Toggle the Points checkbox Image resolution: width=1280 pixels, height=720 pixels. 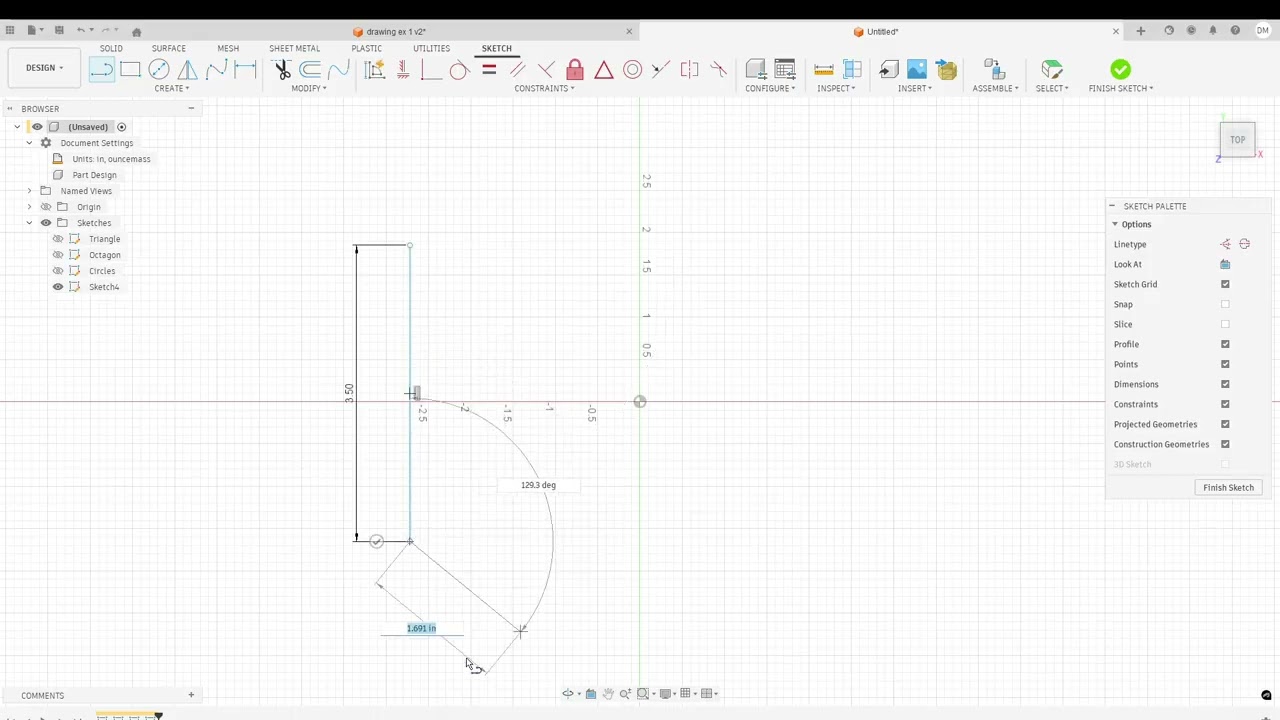(1225, 364)
